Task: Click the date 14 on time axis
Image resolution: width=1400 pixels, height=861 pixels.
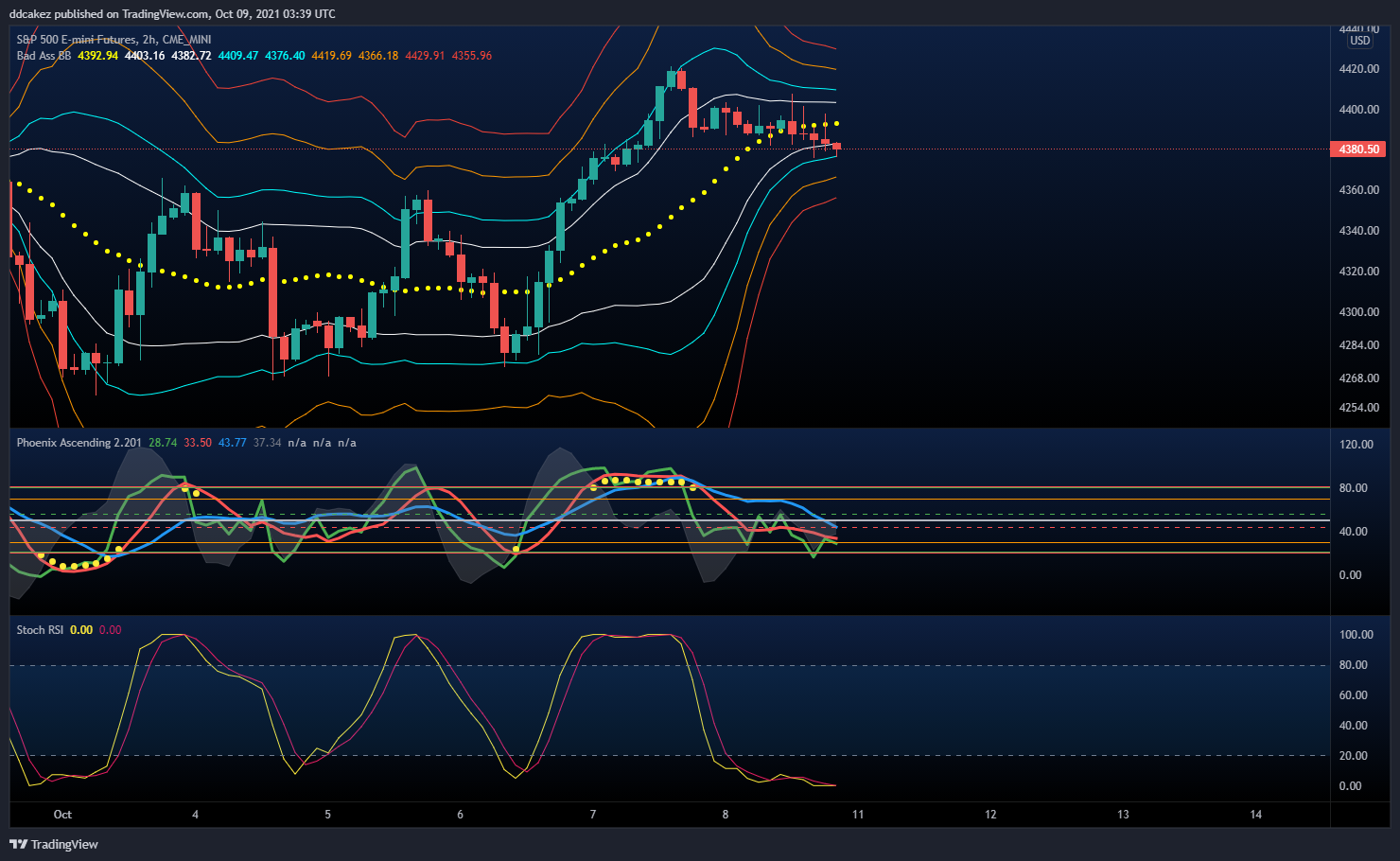Action: coord(1256,815)
